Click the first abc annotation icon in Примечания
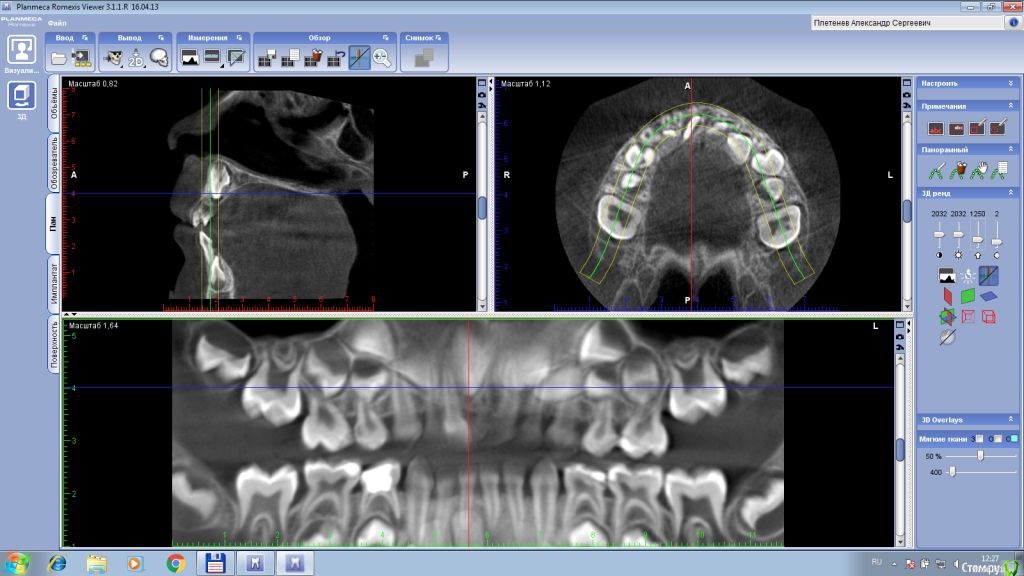Image resolution: width=1024 pixels, height=576 pixels. pyautogui.click(x=935, y=128)
